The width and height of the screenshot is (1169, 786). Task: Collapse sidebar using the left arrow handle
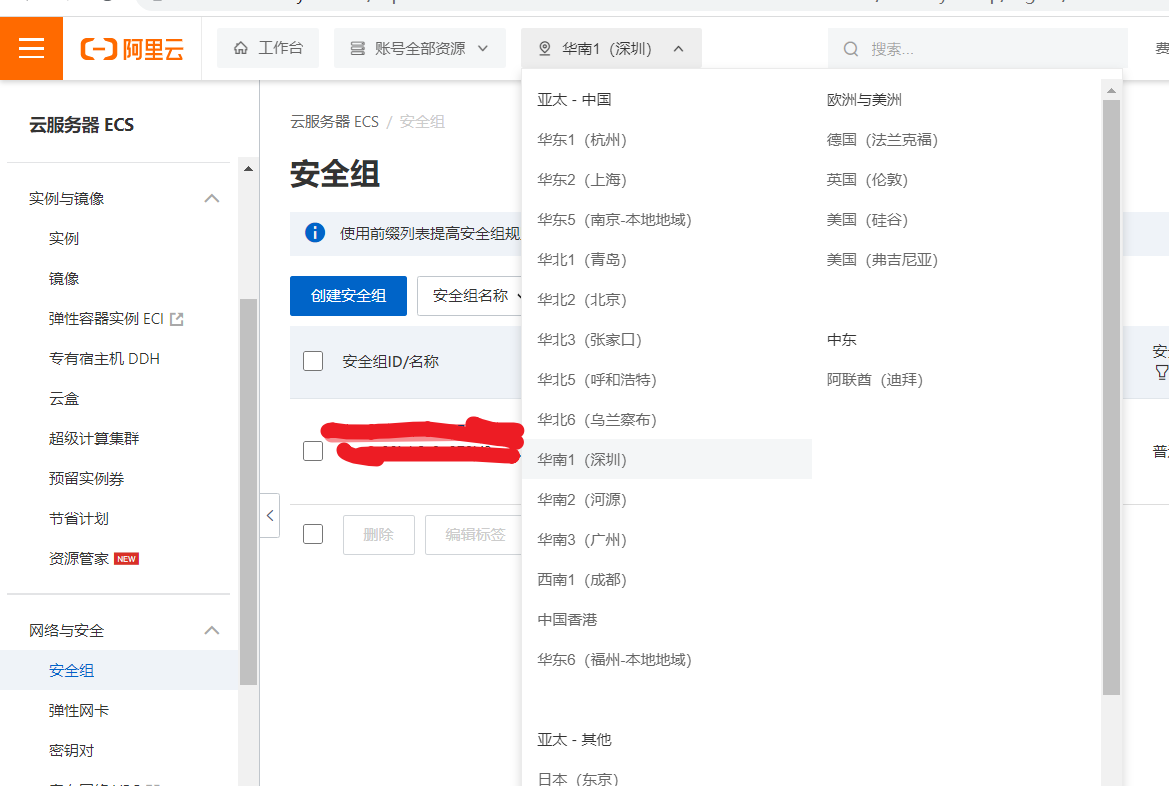[270, 515]
